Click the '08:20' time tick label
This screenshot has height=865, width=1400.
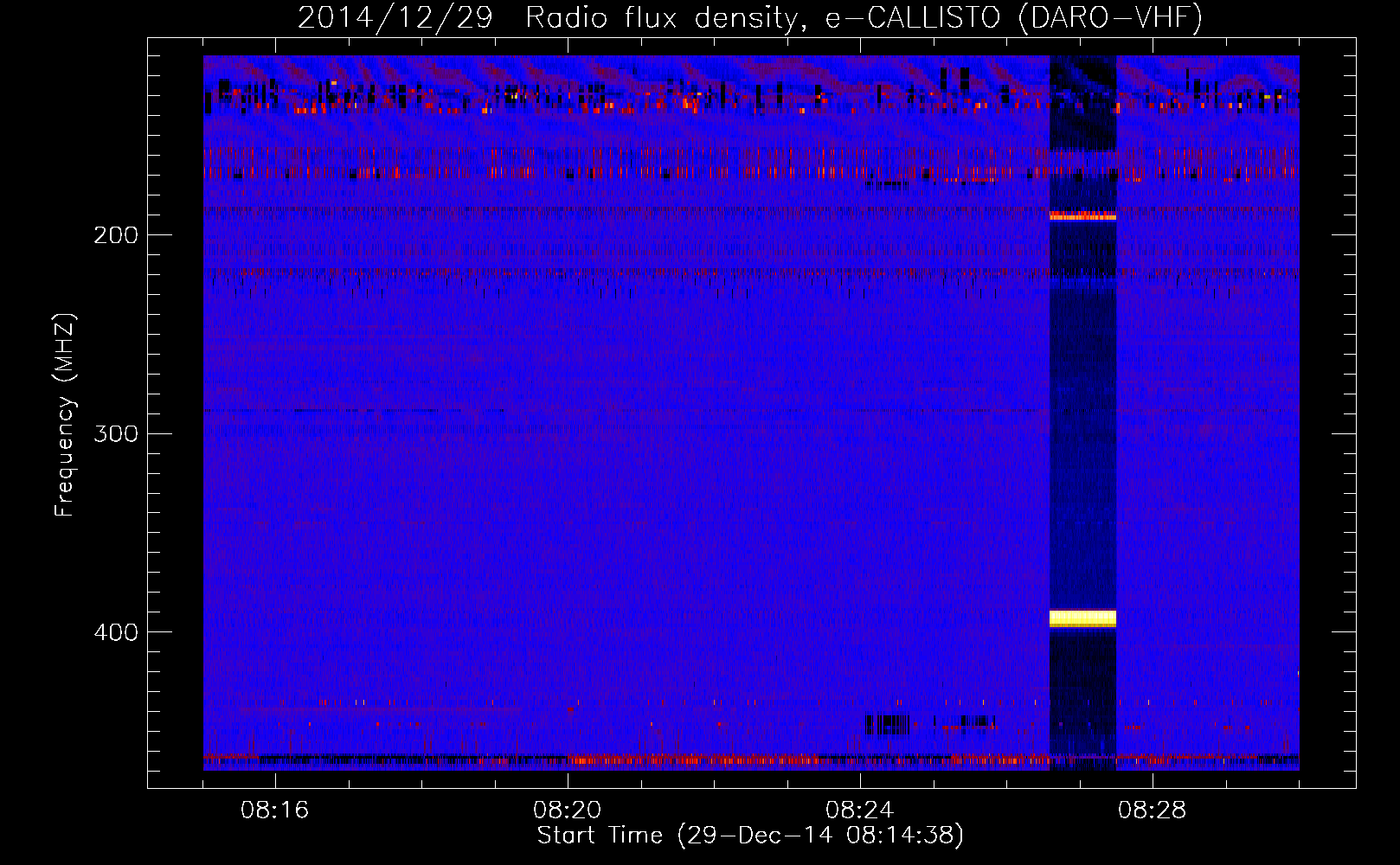pyautogui.click(x=568, y=811)
